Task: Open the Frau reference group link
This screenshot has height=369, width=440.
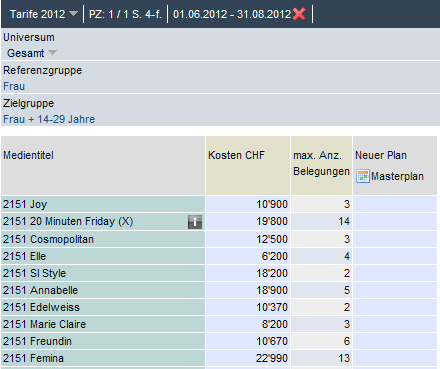Action: pos(14,86)
